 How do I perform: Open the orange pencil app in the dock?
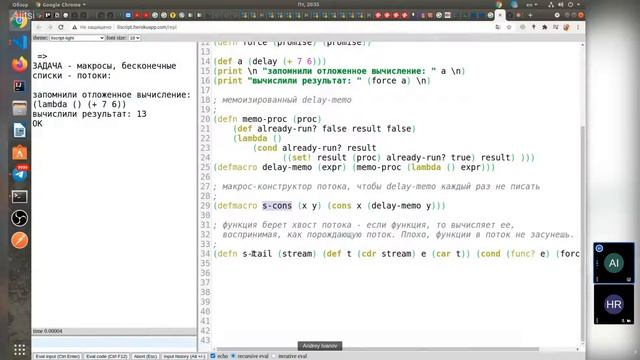19,240
